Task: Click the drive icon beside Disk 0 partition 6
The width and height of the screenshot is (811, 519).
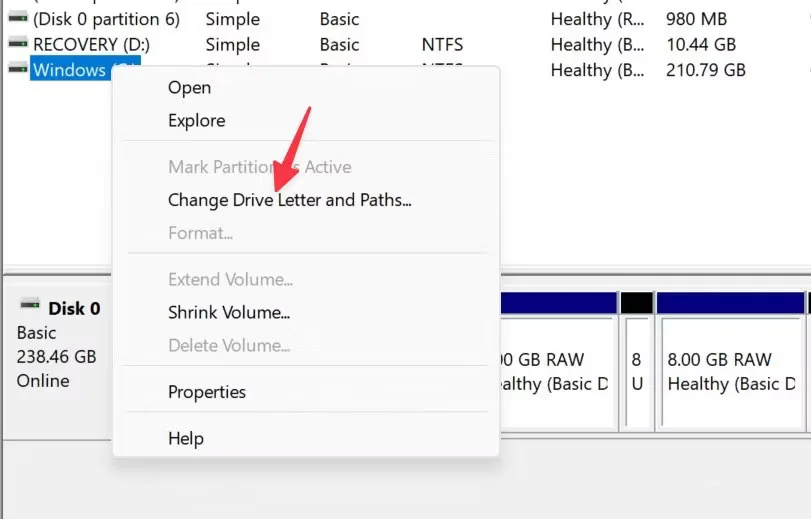Action: 18,18
